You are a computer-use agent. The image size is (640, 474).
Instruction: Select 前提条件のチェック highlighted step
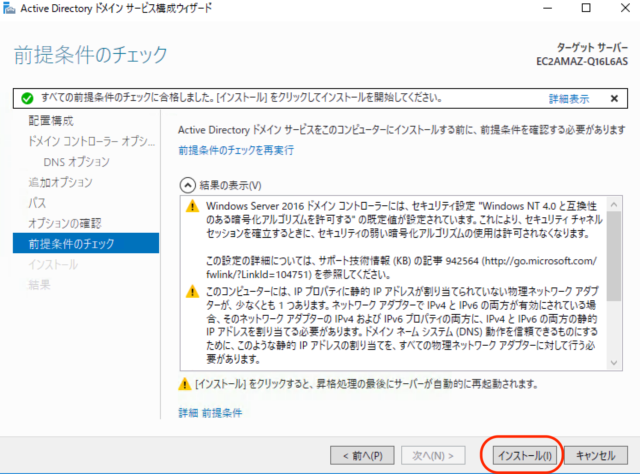tap(86, 243)
